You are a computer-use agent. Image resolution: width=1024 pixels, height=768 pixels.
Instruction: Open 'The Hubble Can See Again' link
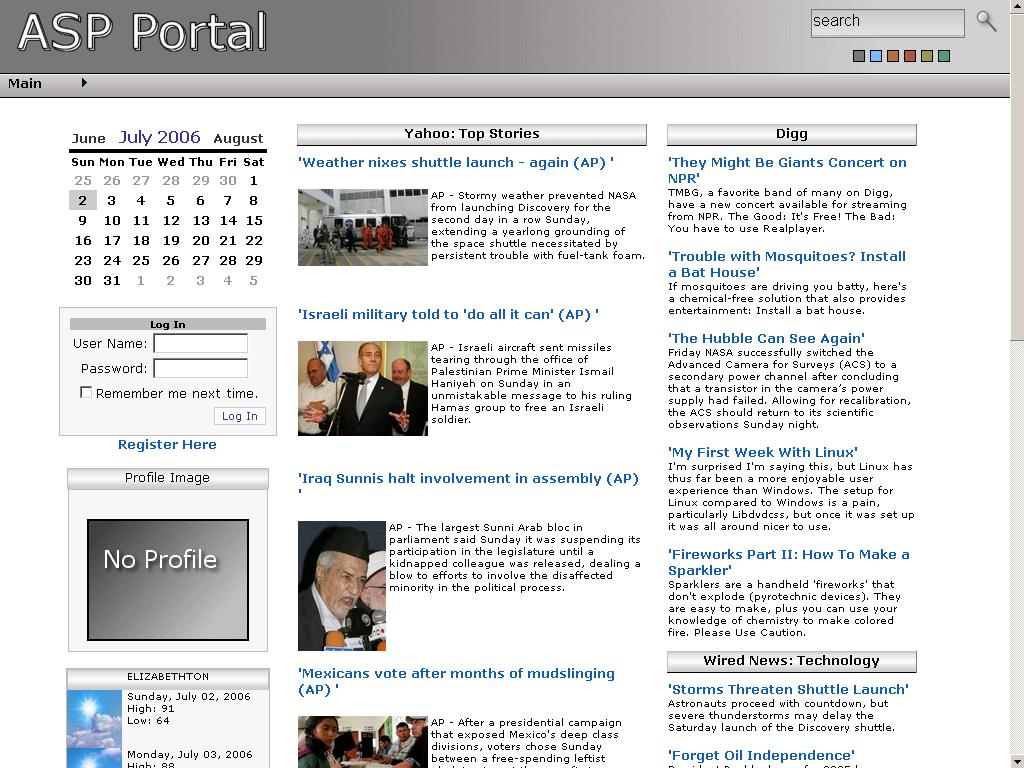[766, 338]
